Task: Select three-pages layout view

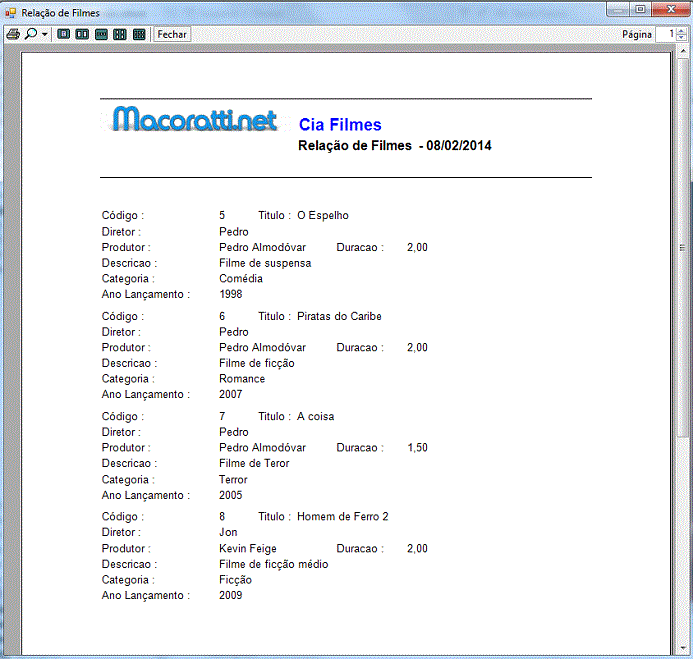Action: tap(101, 34)
